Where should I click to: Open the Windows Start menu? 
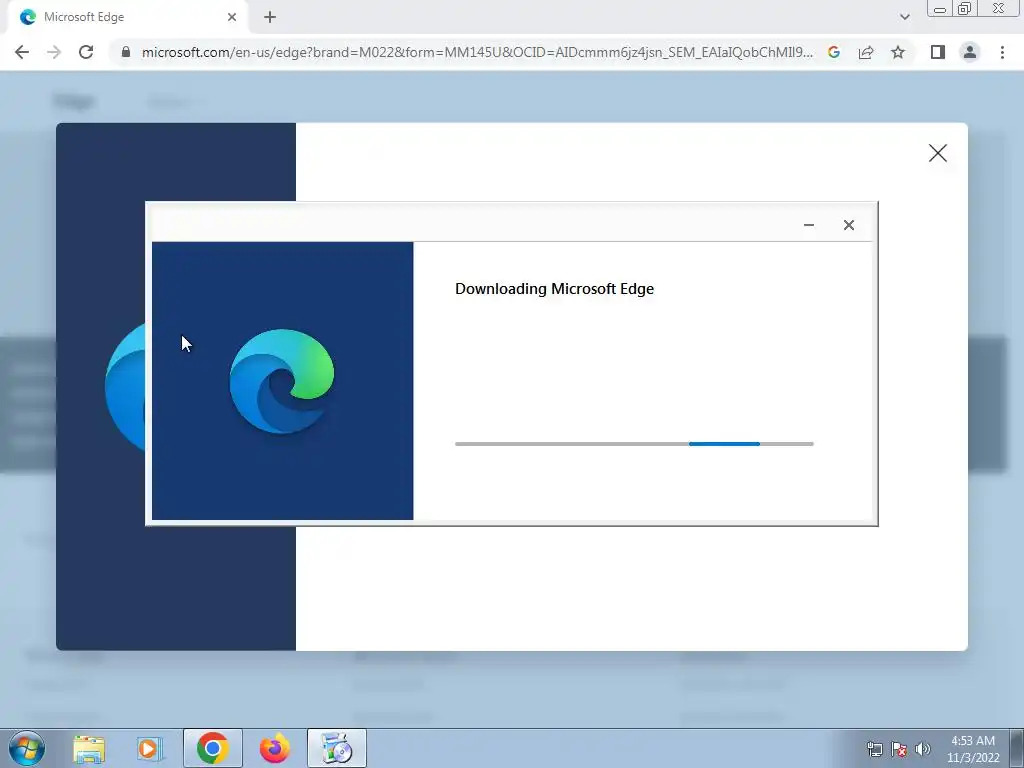coord(27,748)
